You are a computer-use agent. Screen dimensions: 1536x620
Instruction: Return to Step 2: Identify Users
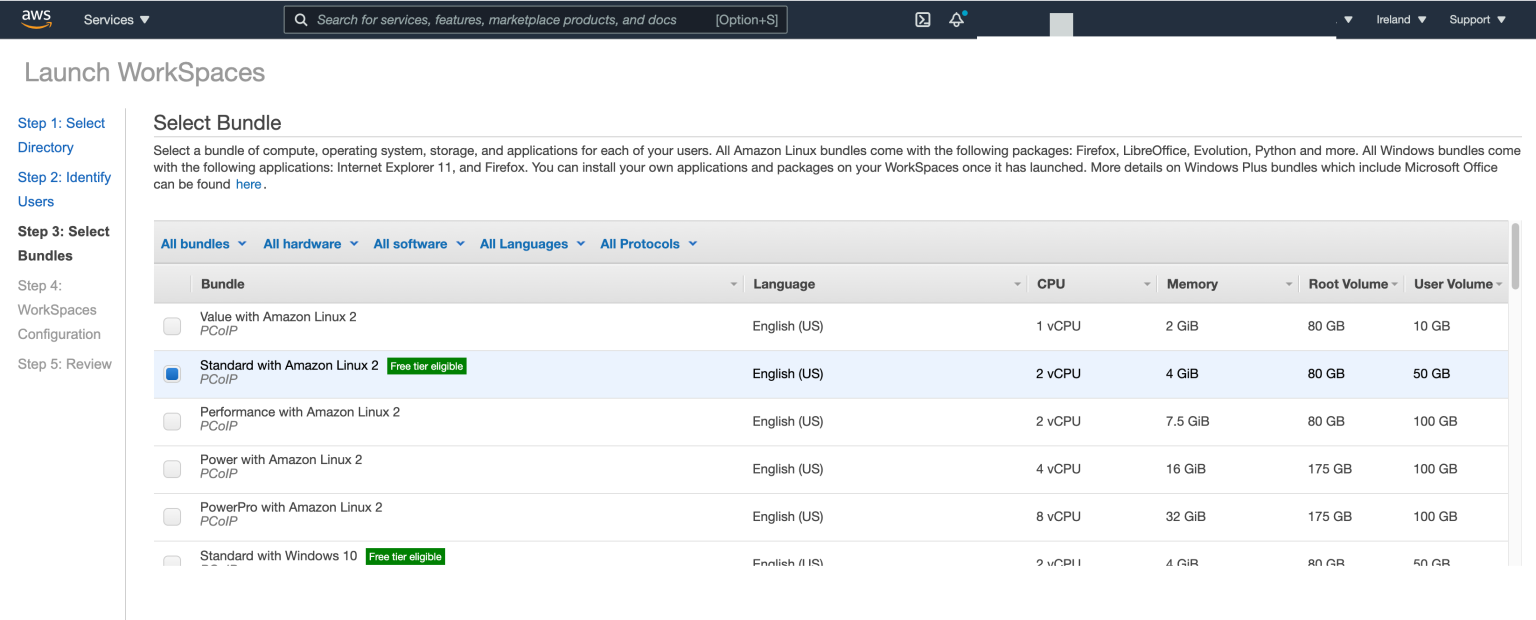(x=64, y=189)
